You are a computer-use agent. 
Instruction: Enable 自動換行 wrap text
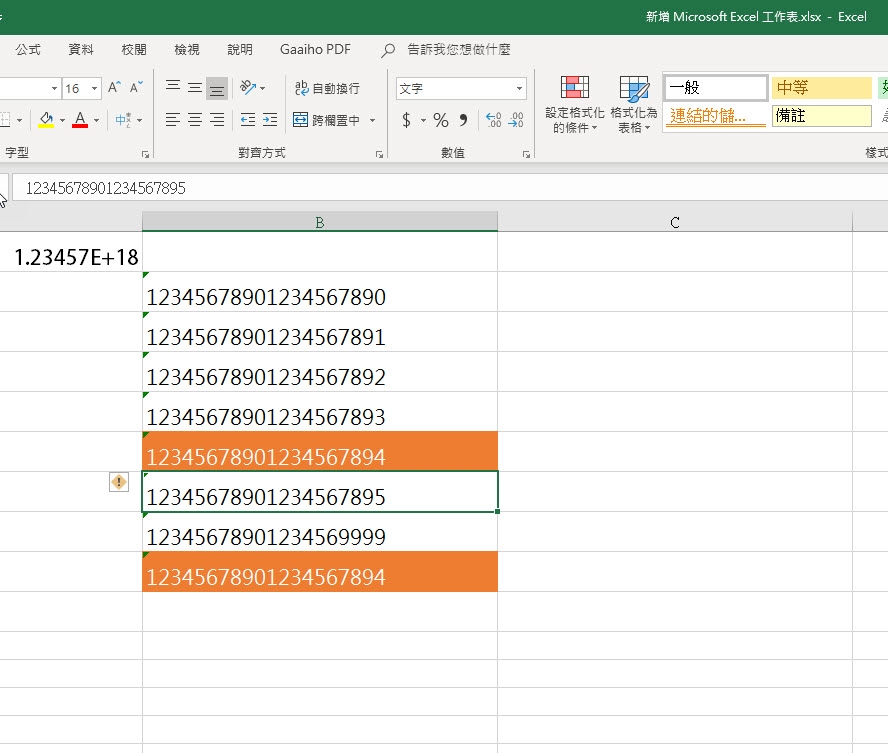coord(326,88)
